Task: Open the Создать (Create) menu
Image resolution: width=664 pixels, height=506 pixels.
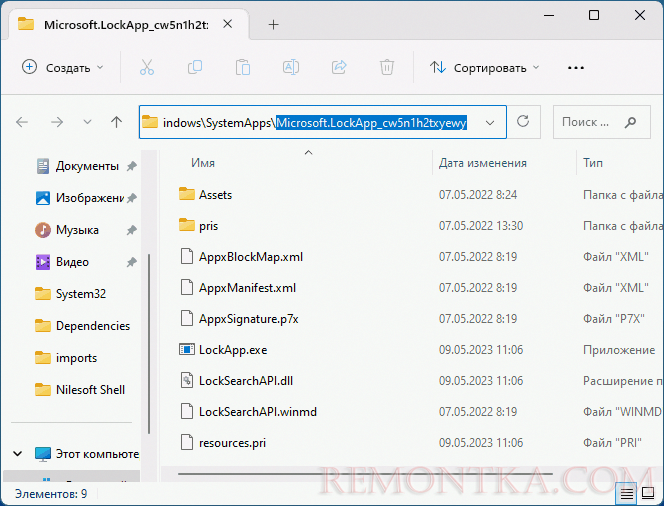Action: point(62,68)
